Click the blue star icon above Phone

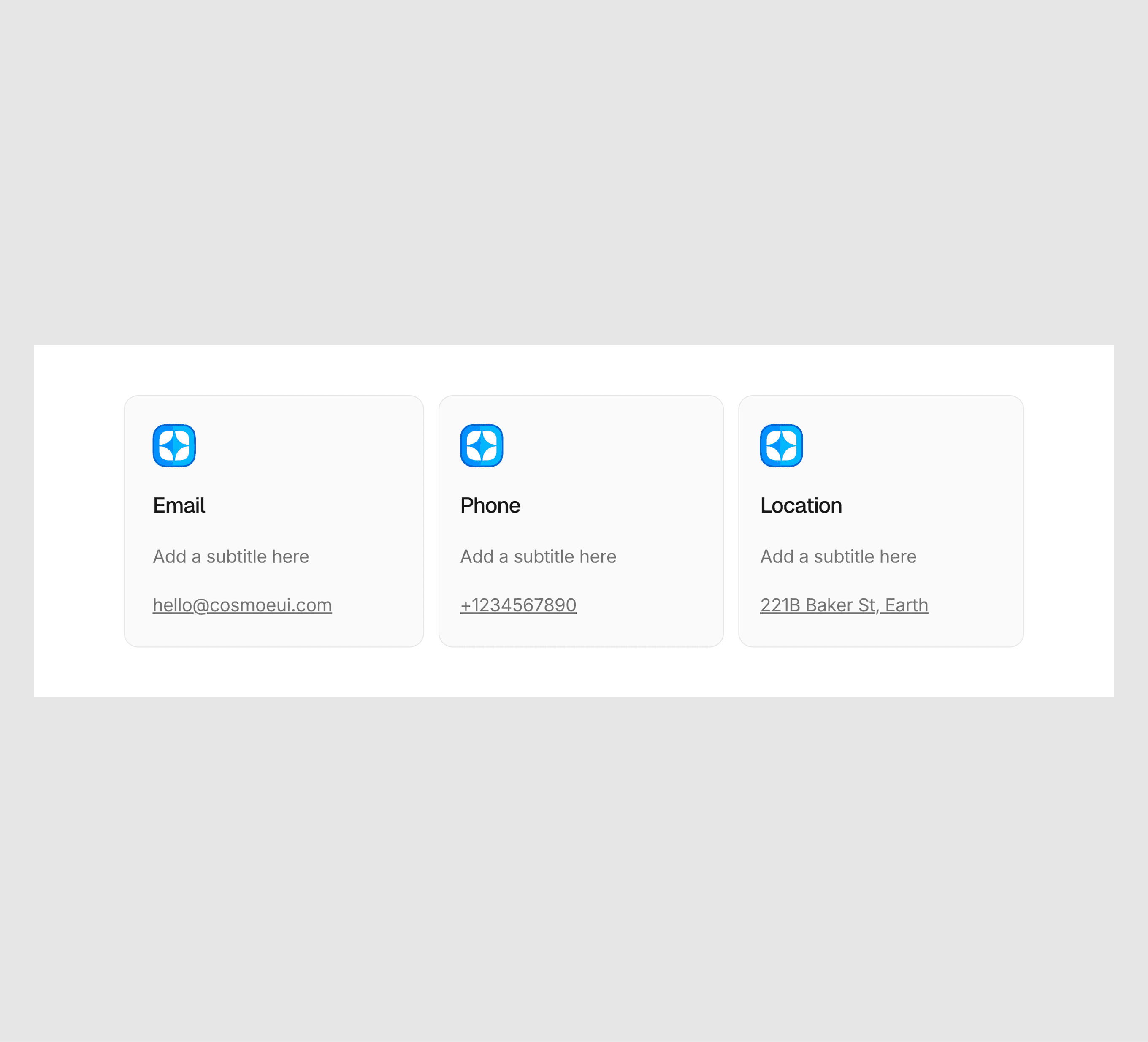(x=482, y=445)
